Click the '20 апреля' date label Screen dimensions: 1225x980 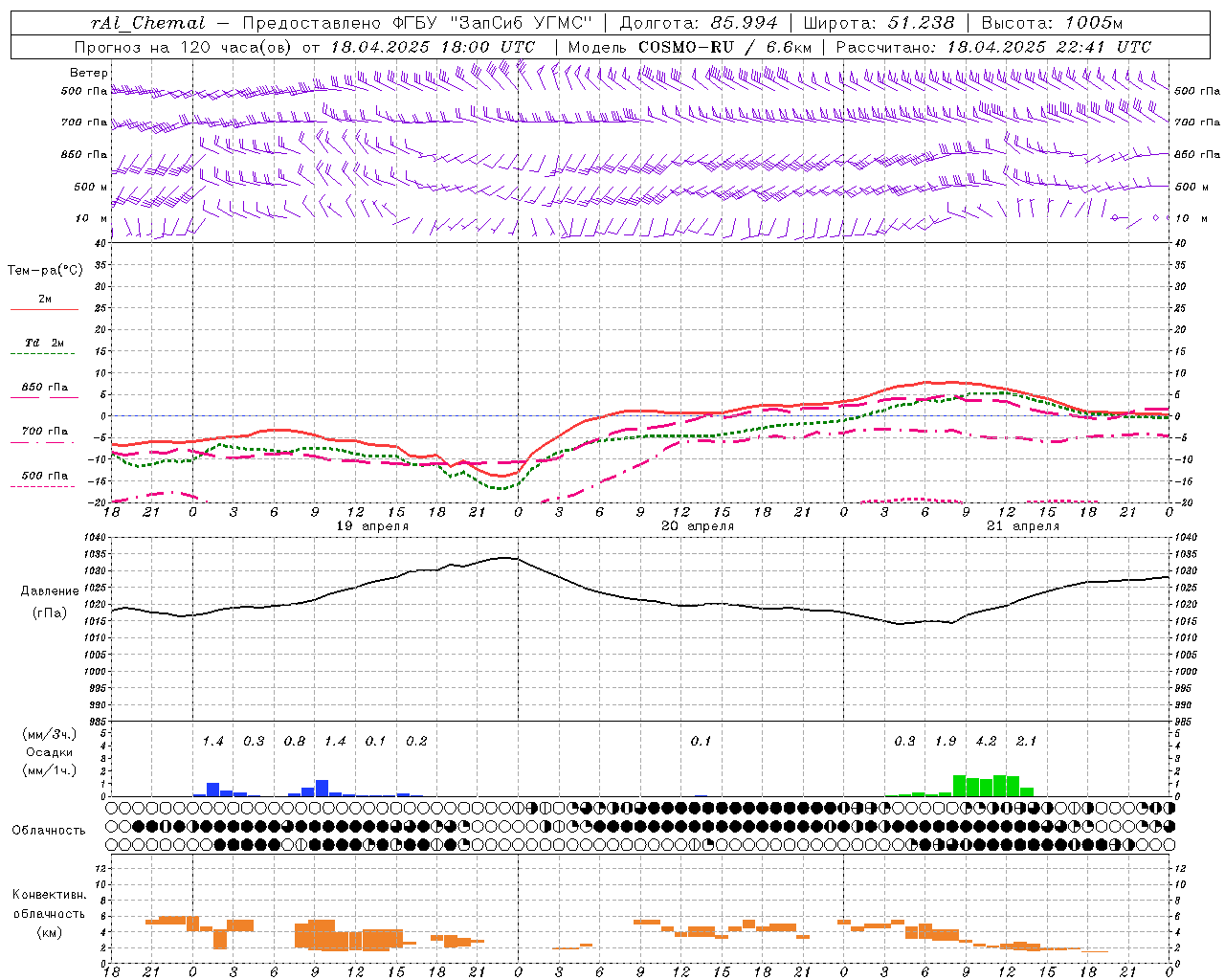coord(698,526)
